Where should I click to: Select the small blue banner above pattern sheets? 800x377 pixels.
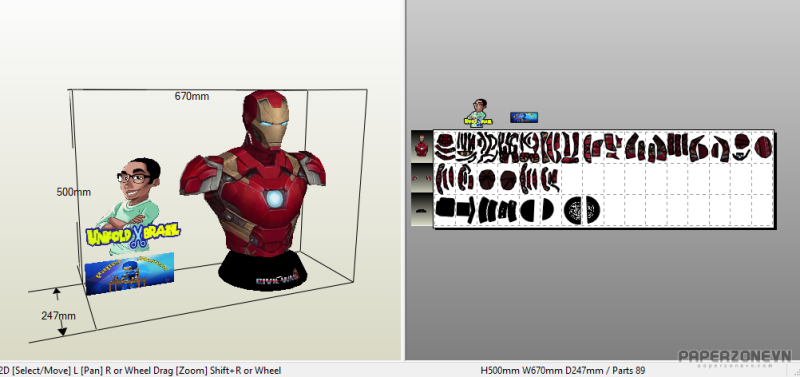pyautogui.click(x=524, y=117)
